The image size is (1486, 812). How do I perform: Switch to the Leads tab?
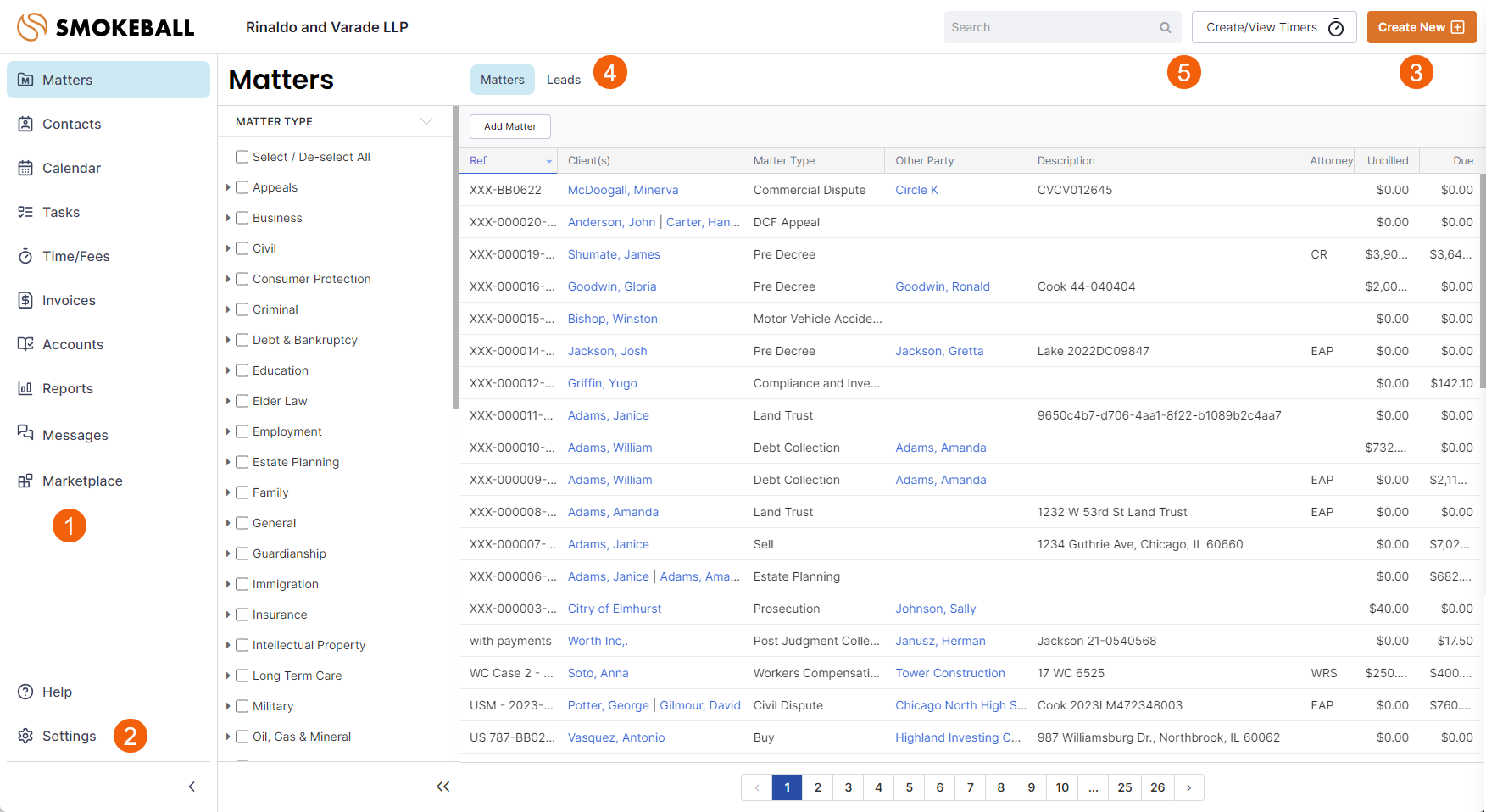click(x=564, y=80)
